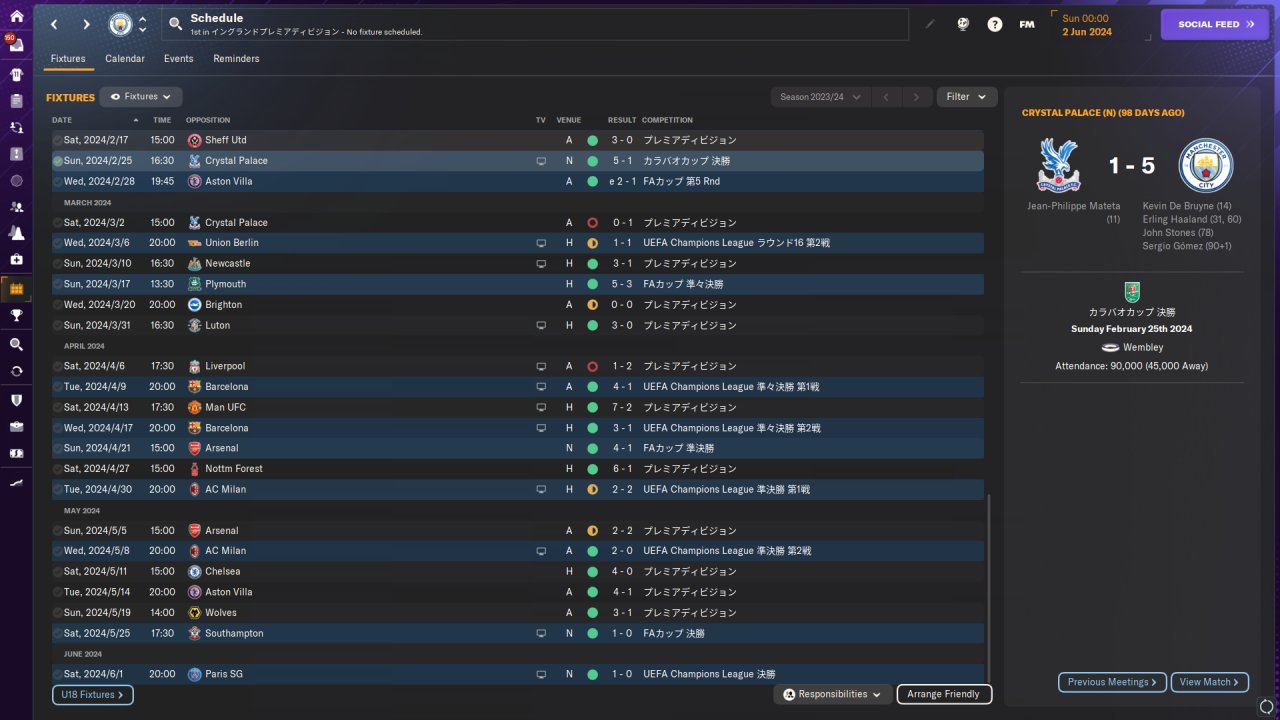The width and height of the screenshot is (1280, 720).
Task: Open the Filter dropdown
Action: pos(967,97)
